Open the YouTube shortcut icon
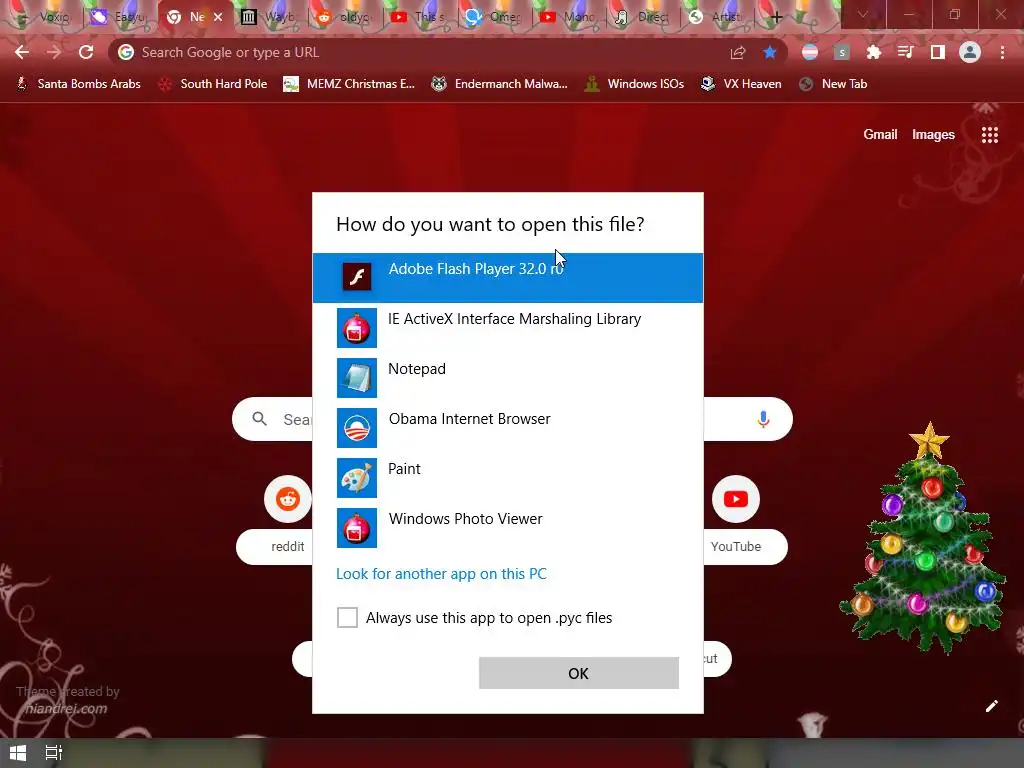 736,499
